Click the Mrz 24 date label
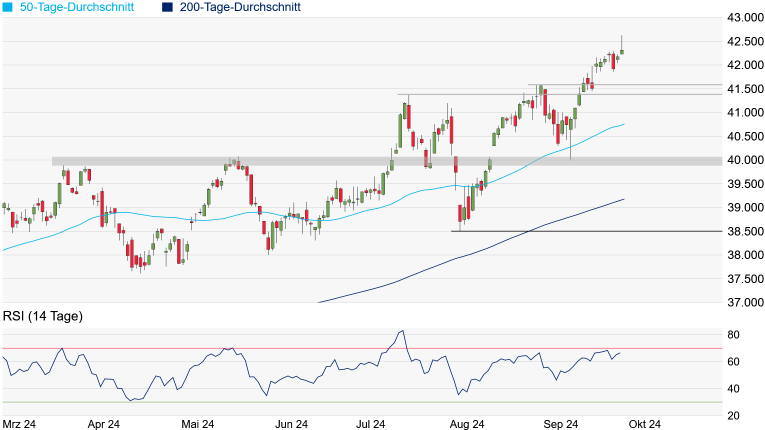 click(x=20, y=424)
